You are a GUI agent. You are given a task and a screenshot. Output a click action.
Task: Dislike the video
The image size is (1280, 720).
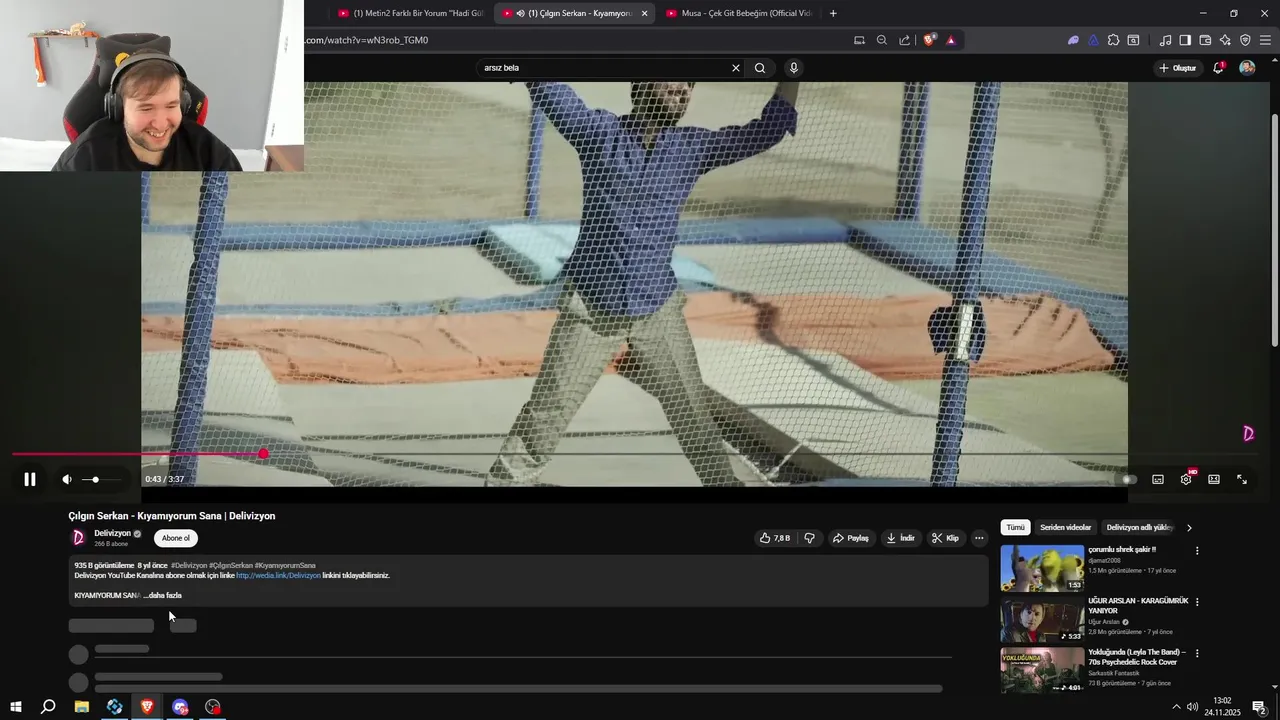809,538
